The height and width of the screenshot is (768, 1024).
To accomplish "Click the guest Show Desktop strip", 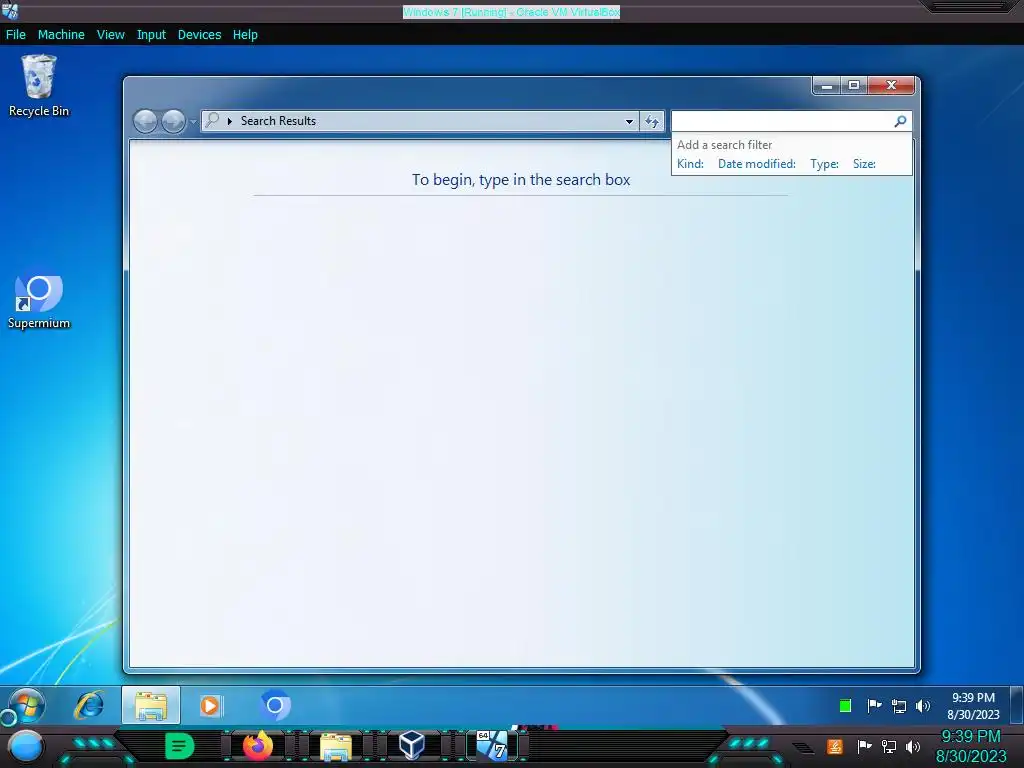I will tap(1016, 705).
